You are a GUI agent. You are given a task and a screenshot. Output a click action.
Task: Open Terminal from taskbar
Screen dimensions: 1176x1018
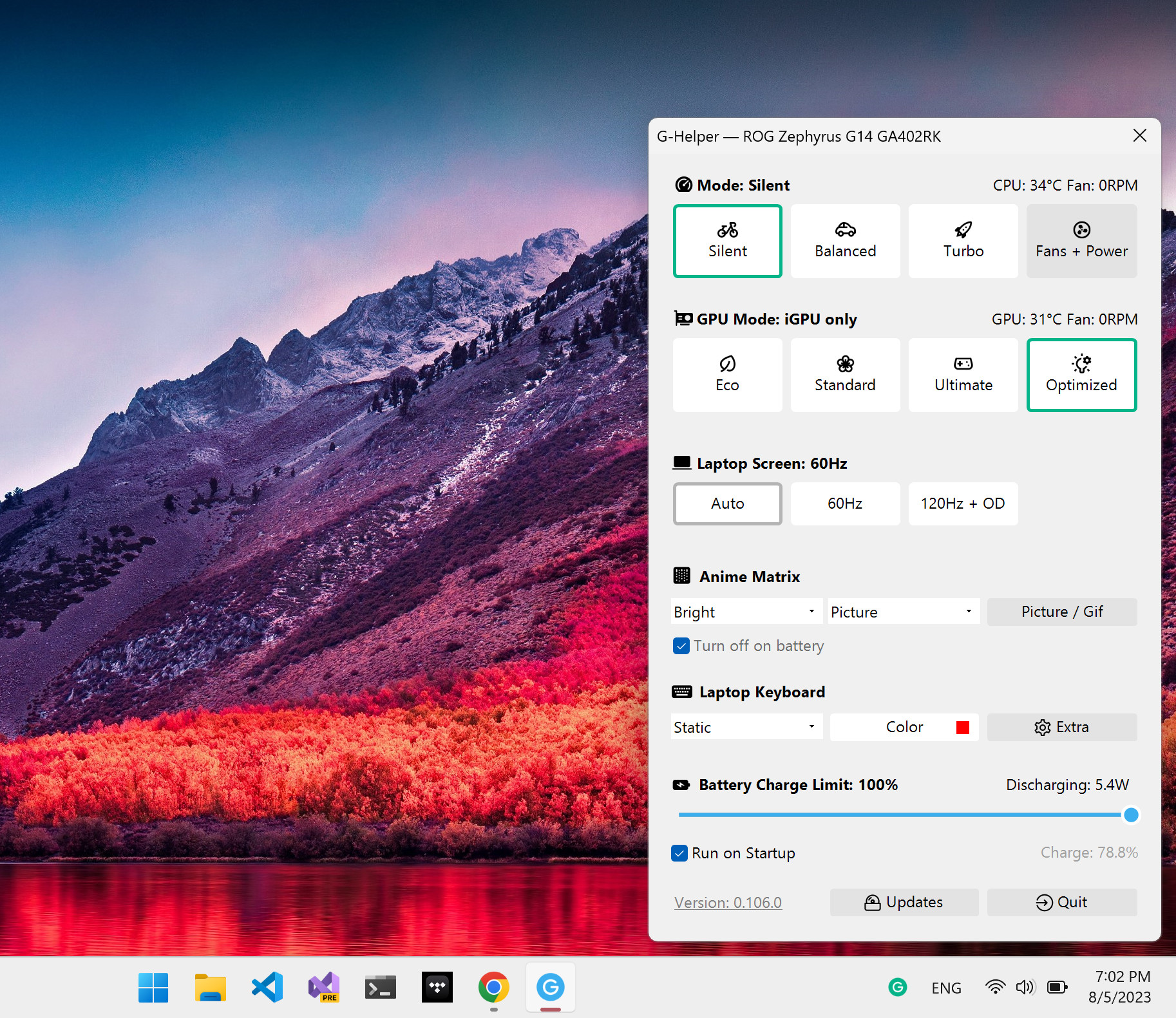(x=381, y=987)
